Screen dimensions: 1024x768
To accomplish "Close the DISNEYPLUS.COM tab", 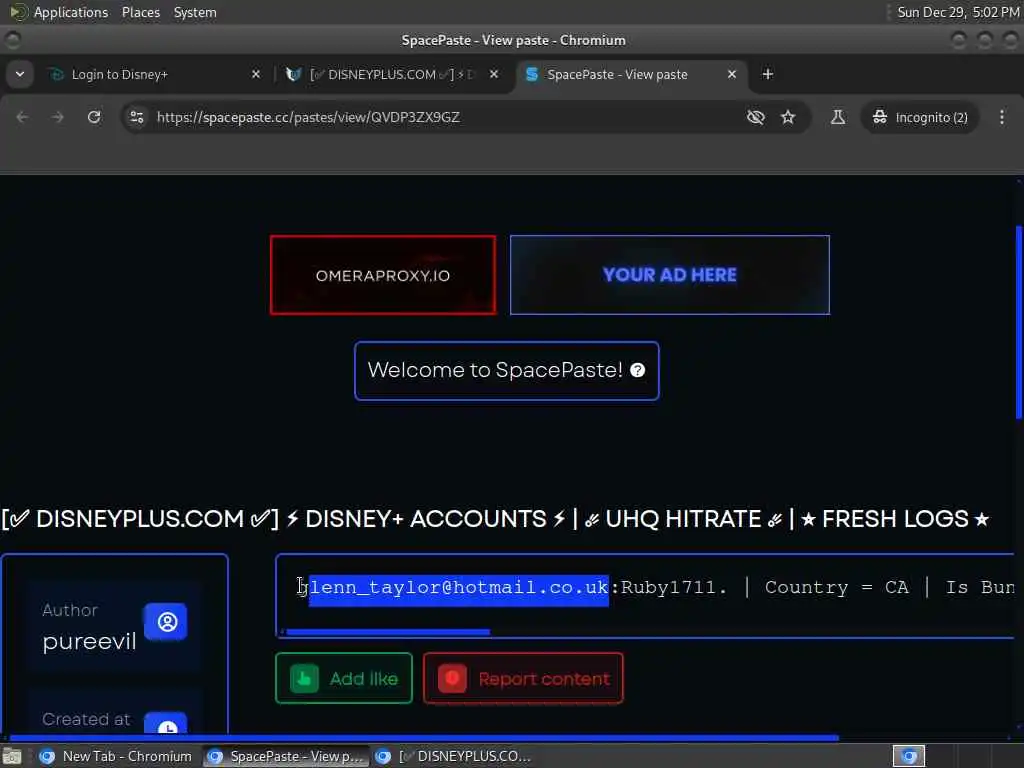I will pos(494,74).
